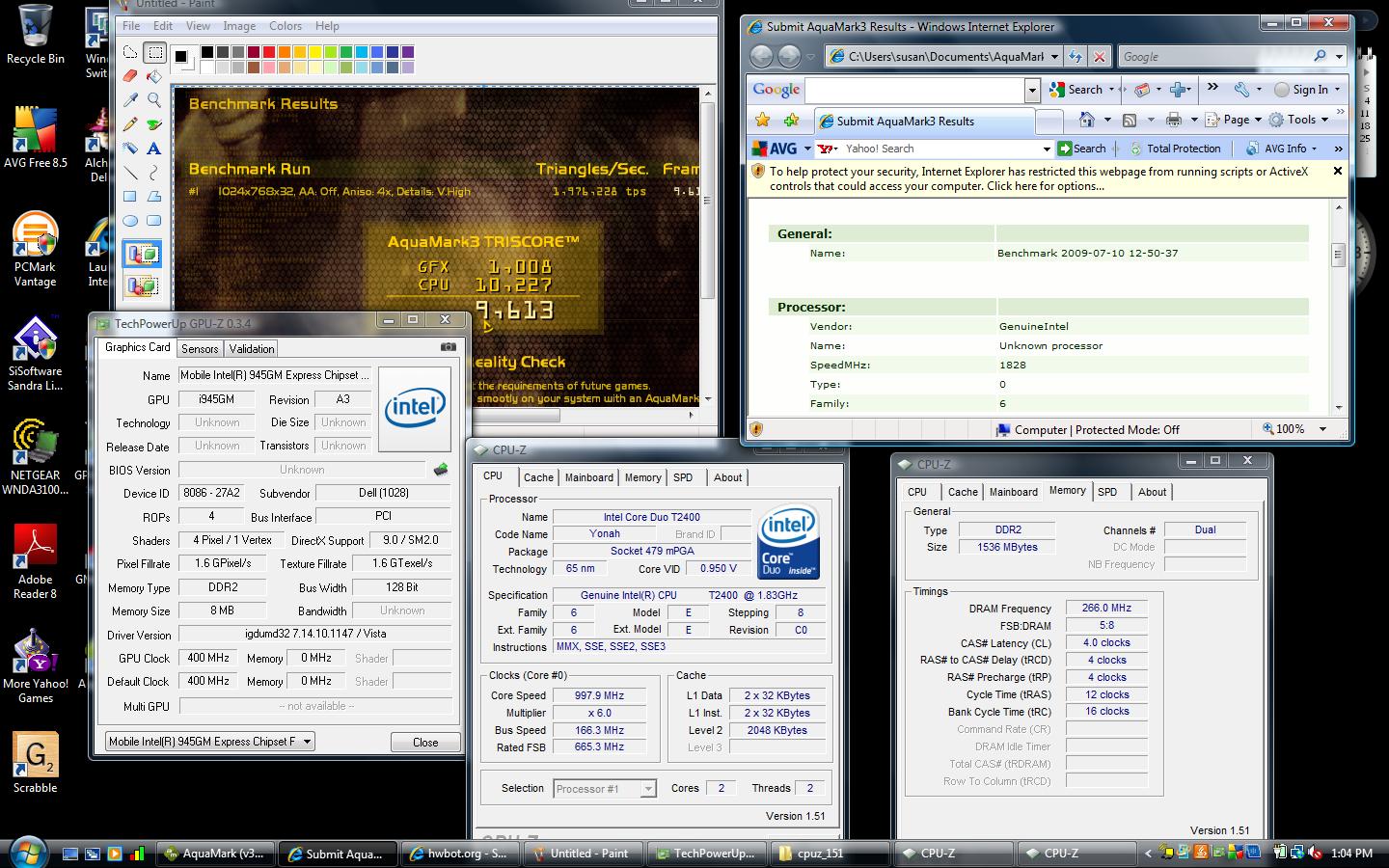Click Sign In on Google toolbar
Image resolution: width=1389 pixels, height=868 pixels.
(x=1301, y=90)
